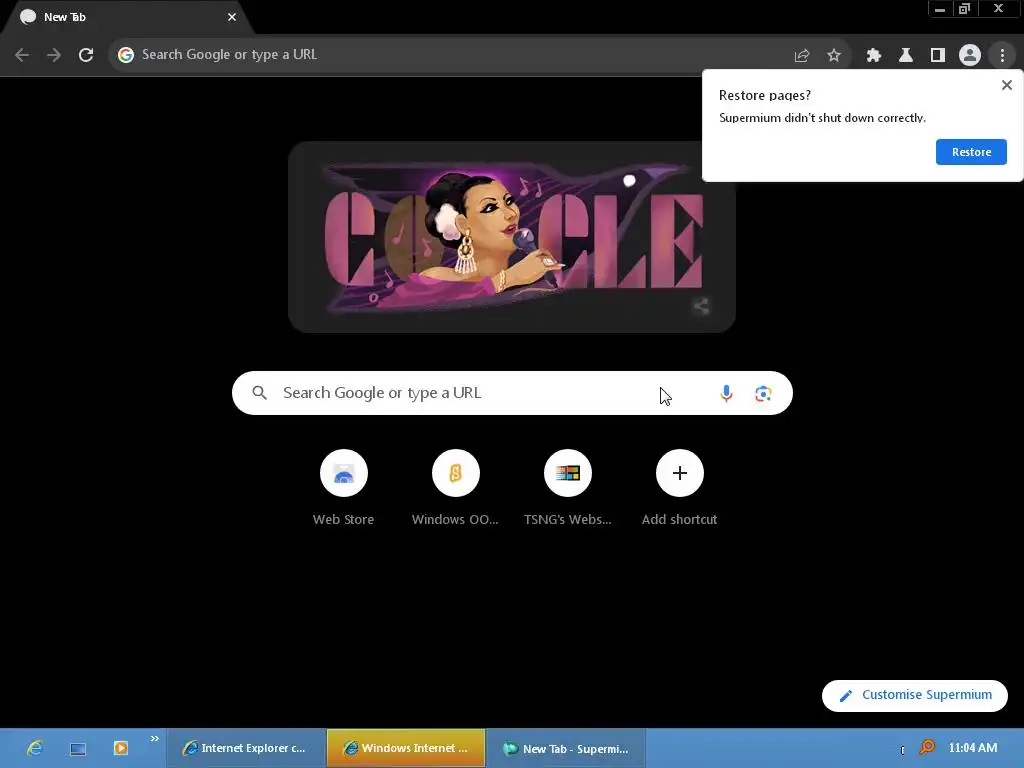This screenshot has width=1024, height=768.
Task: Search by image with Lens icon
Action: click(x=763, y=394)
